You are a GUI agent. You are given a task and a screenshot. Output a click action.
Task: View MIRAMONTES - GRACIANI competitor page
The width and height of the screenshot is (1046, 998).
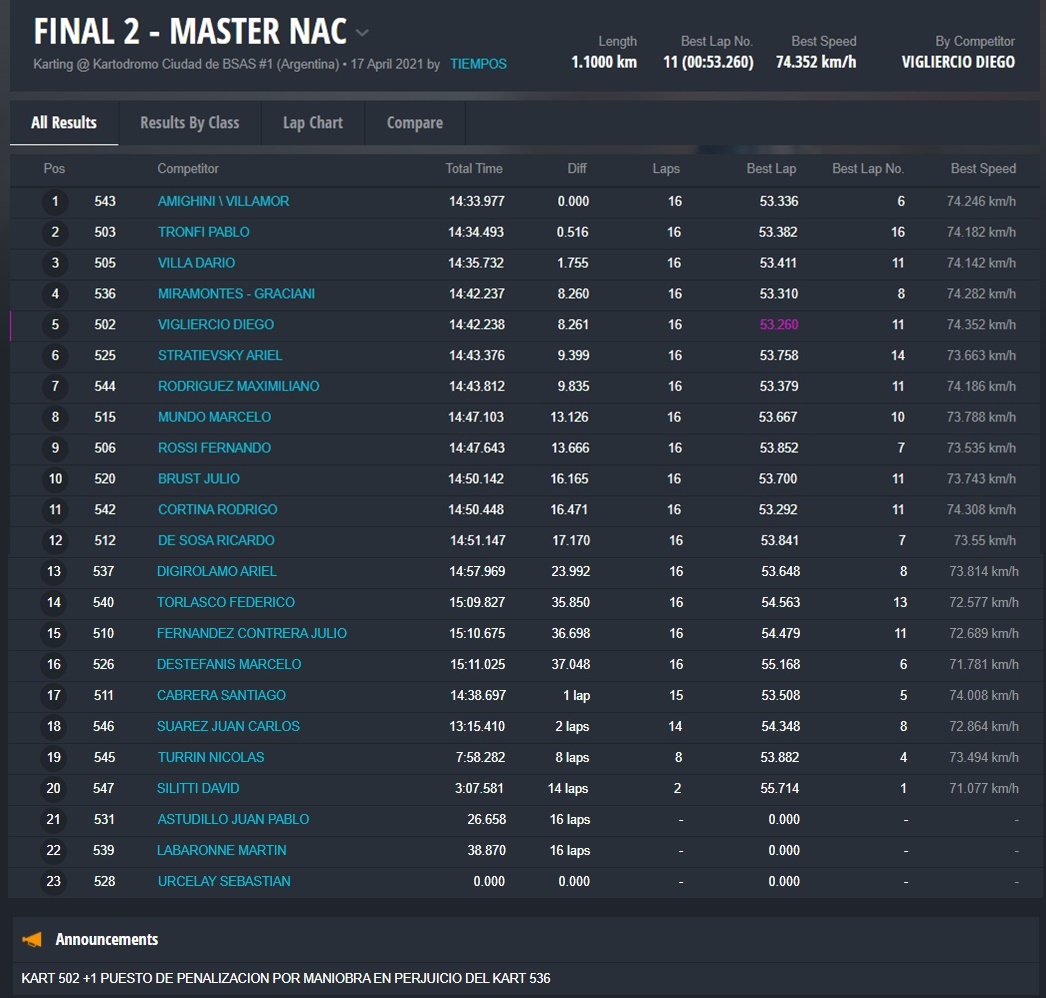point(236,294)
